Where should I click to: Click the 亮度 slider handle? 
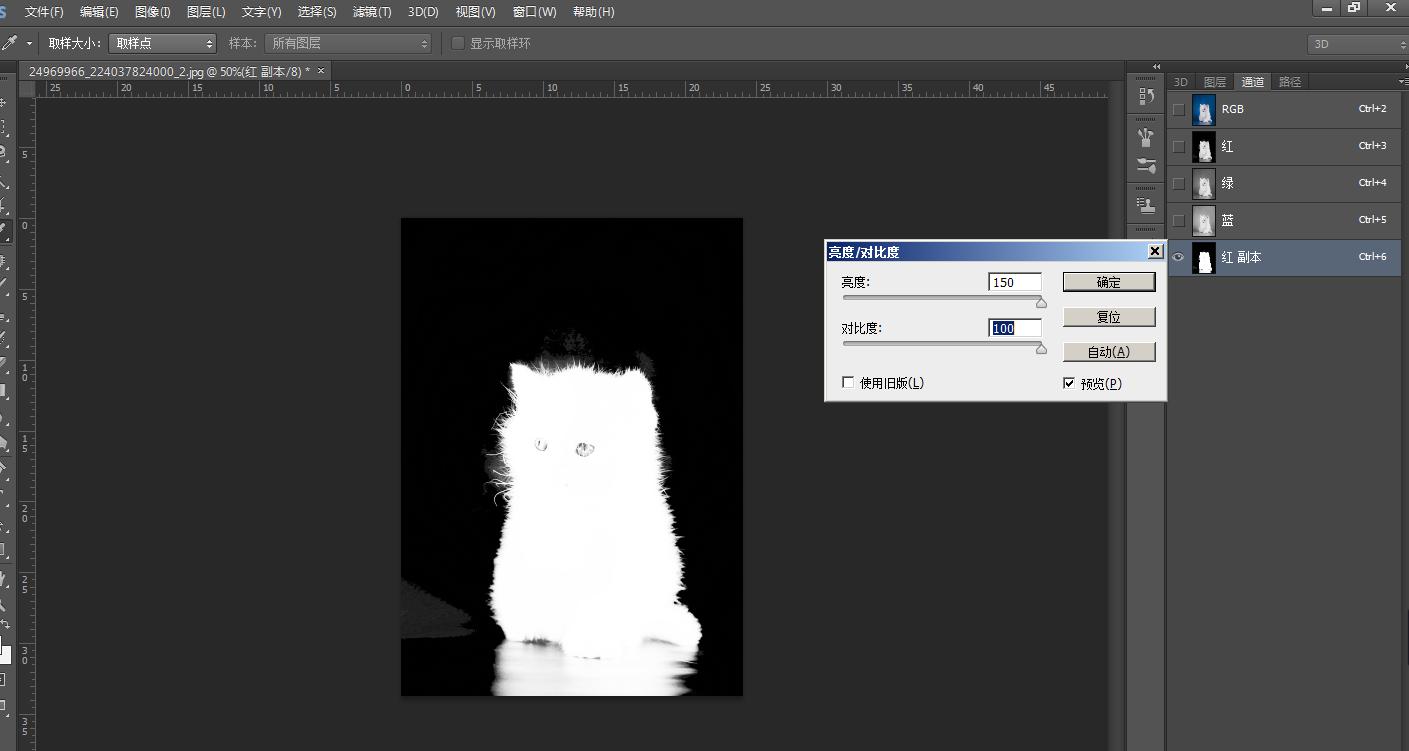coord(1041,302)
